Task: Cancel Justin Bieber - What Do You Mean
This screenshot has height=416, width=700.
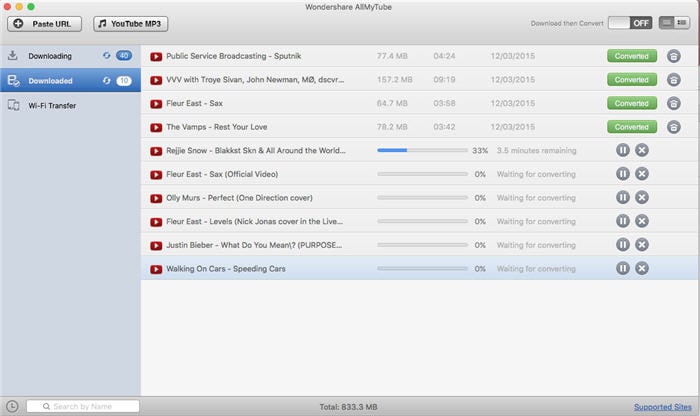Action: point(642,245)
